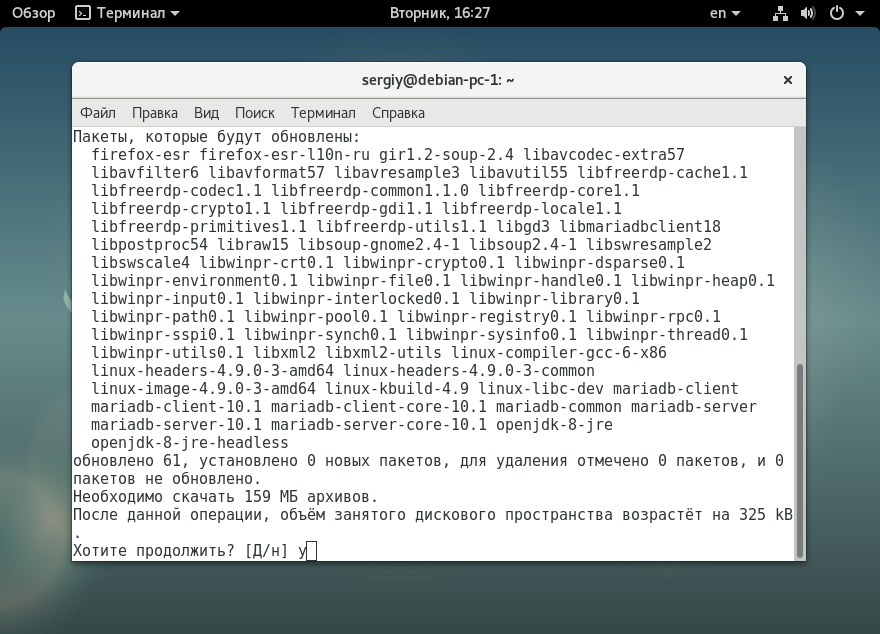Click the line Необходимо скачать 159 МБ архивов
880x634 pixels.
pos(226,497)
